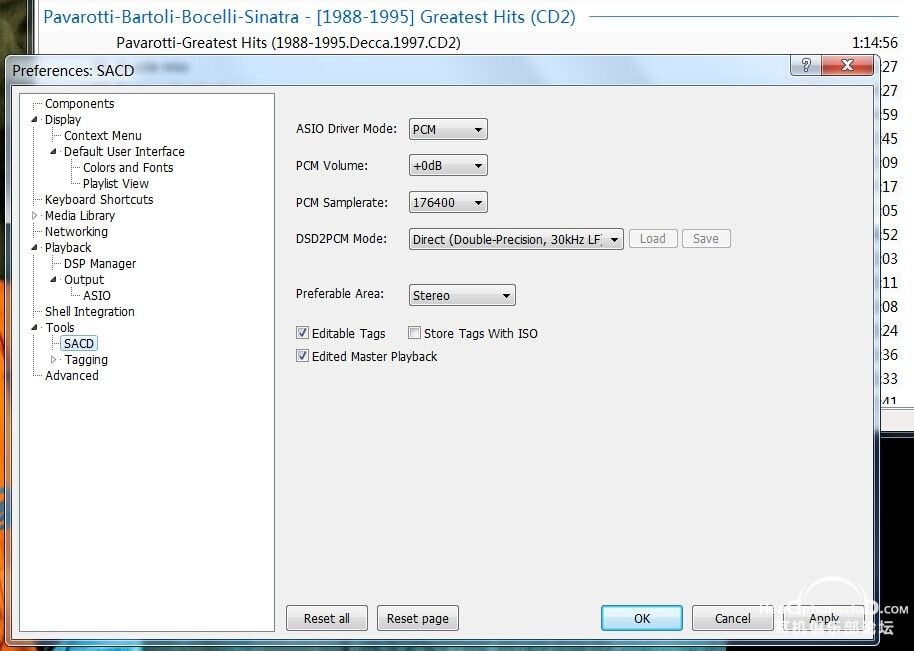Expand the Media Library node
Image resolution: width=914 pixels, height=651 pixels.
[x=34, y=216]
